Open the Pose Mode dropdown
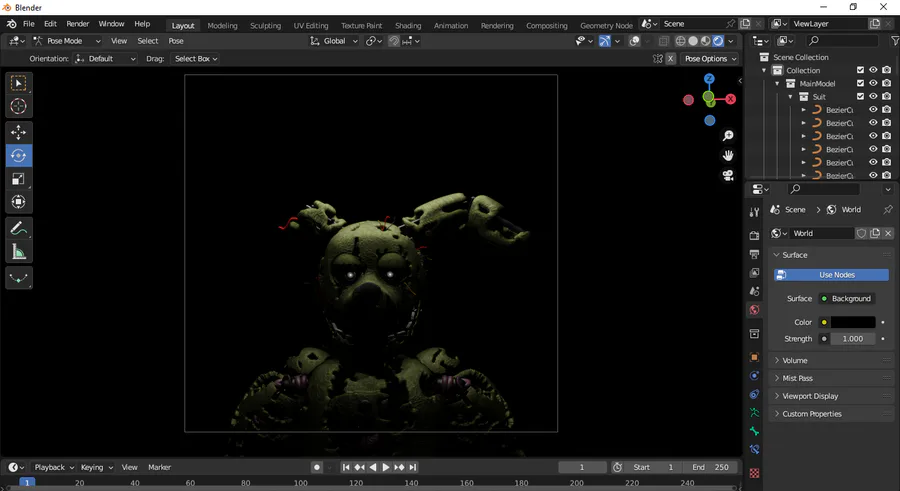900x491 pixels. coord(67,41)
